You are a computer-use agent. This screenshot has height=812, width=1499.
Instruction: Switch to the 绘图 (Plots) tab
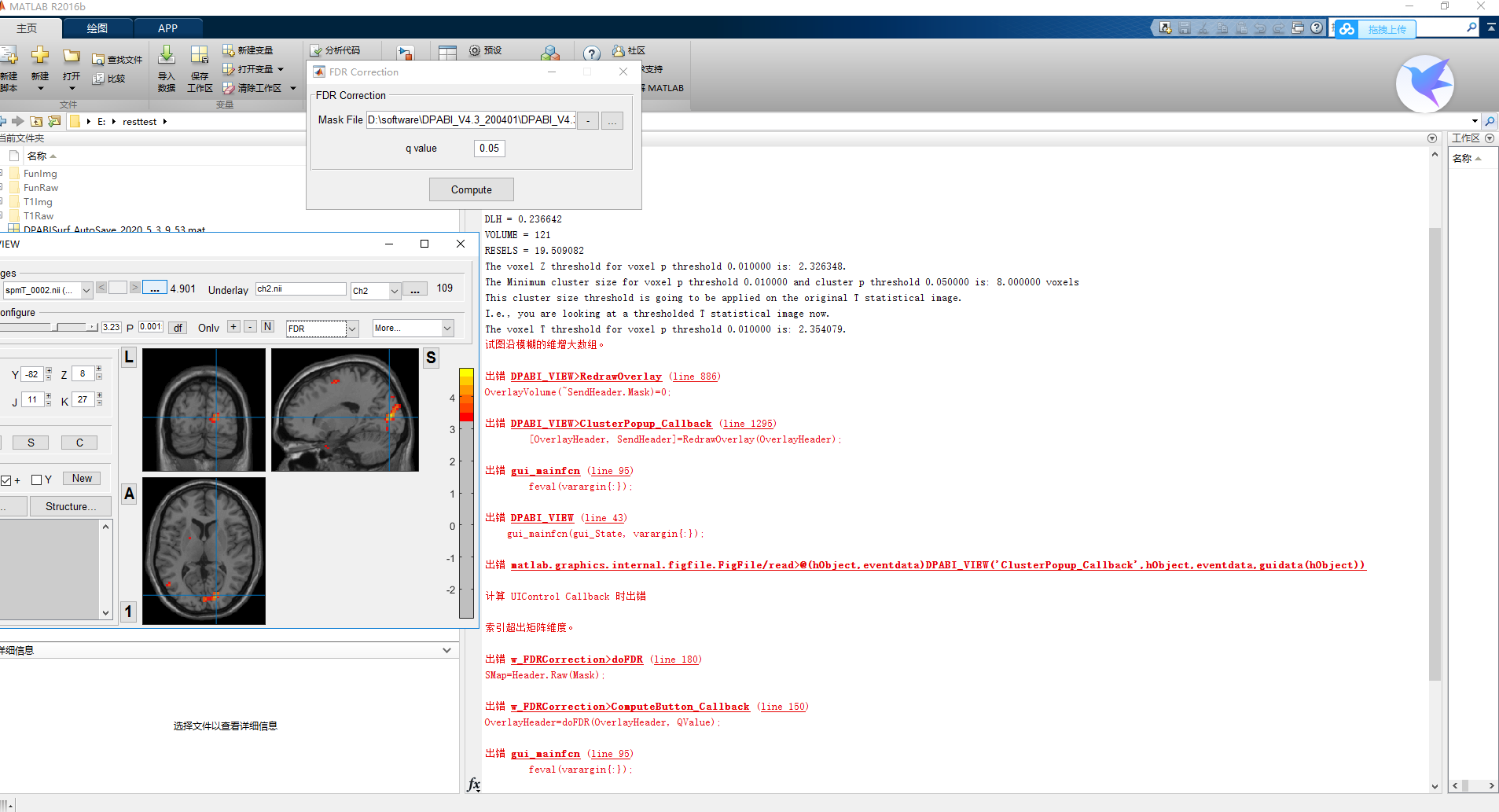pos(97,28)
